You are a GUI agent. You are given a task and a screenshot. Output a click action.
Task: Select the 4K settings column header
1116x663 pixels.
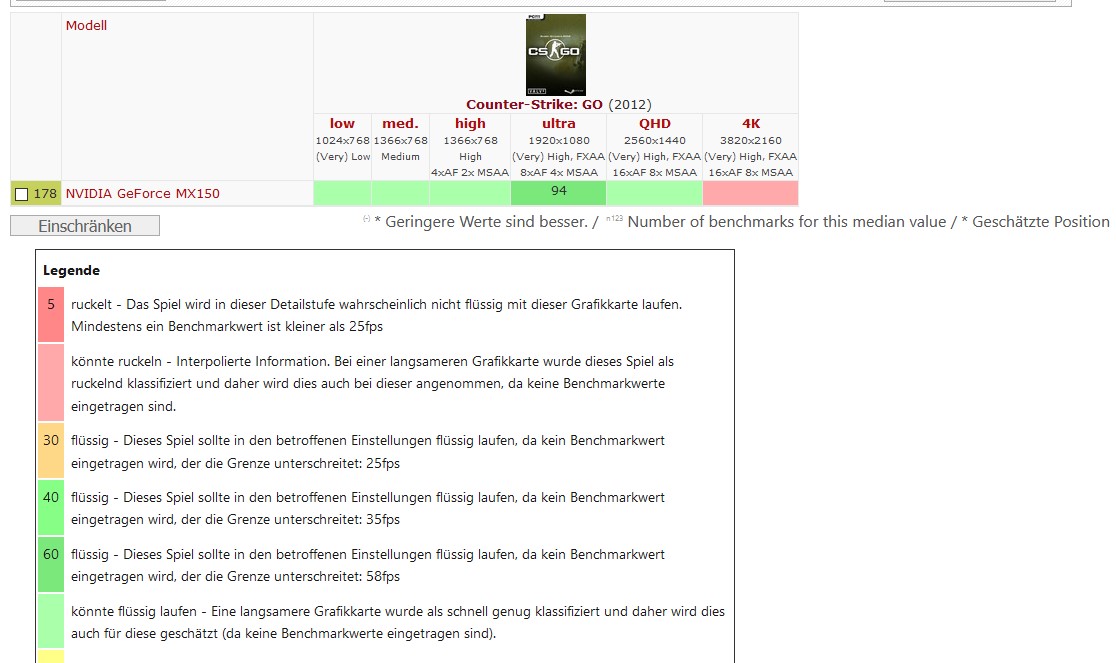[751, 124]
